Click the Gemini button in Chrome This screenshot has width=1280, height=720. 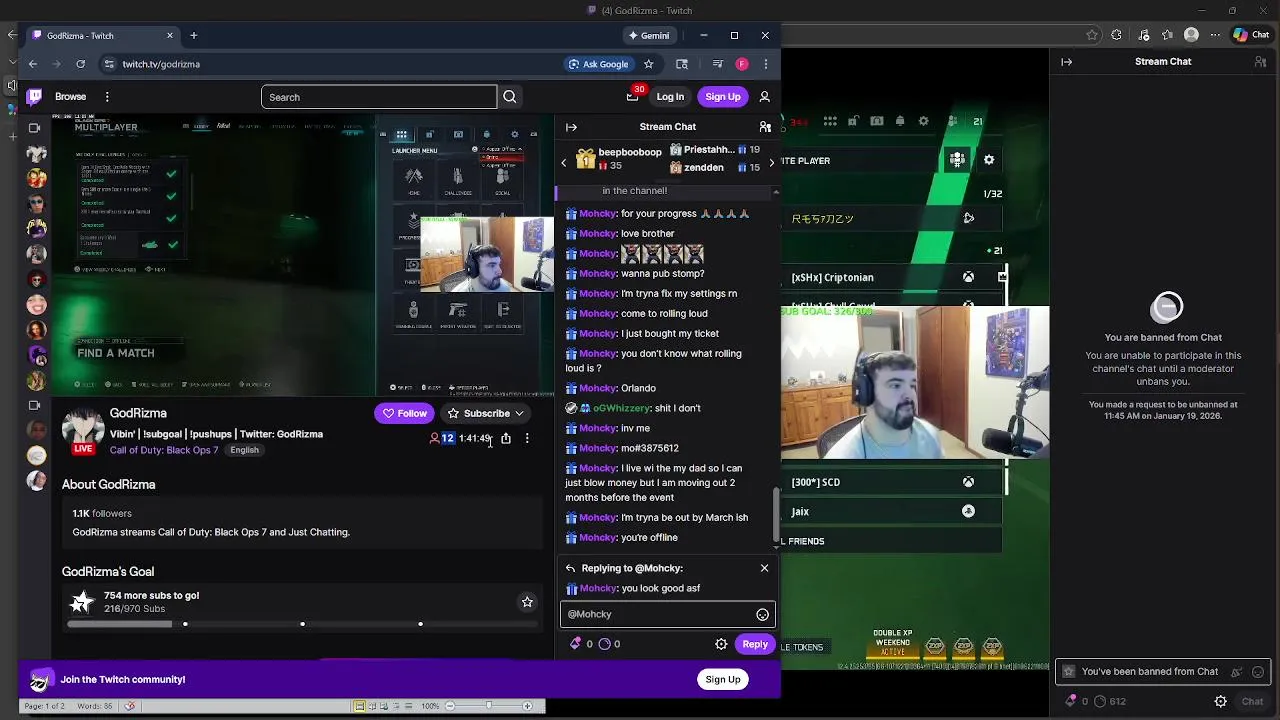point(649,36)
